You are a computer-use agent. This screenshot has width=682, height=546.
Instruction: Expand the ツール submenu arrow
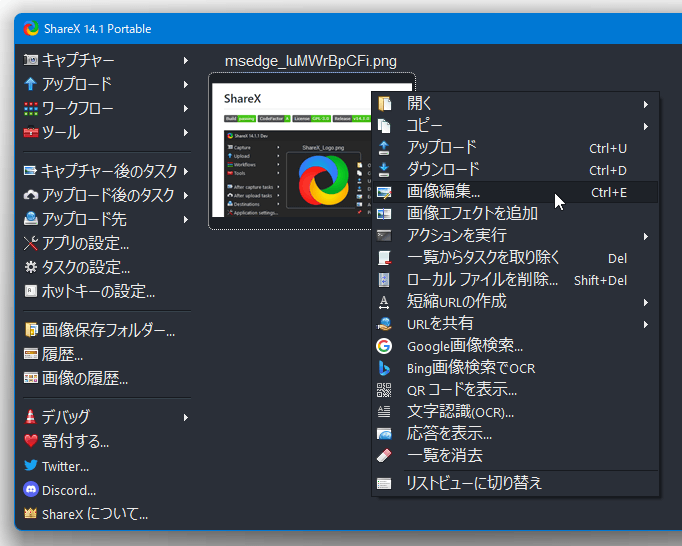pyautogui.click(x=186, y=133)
